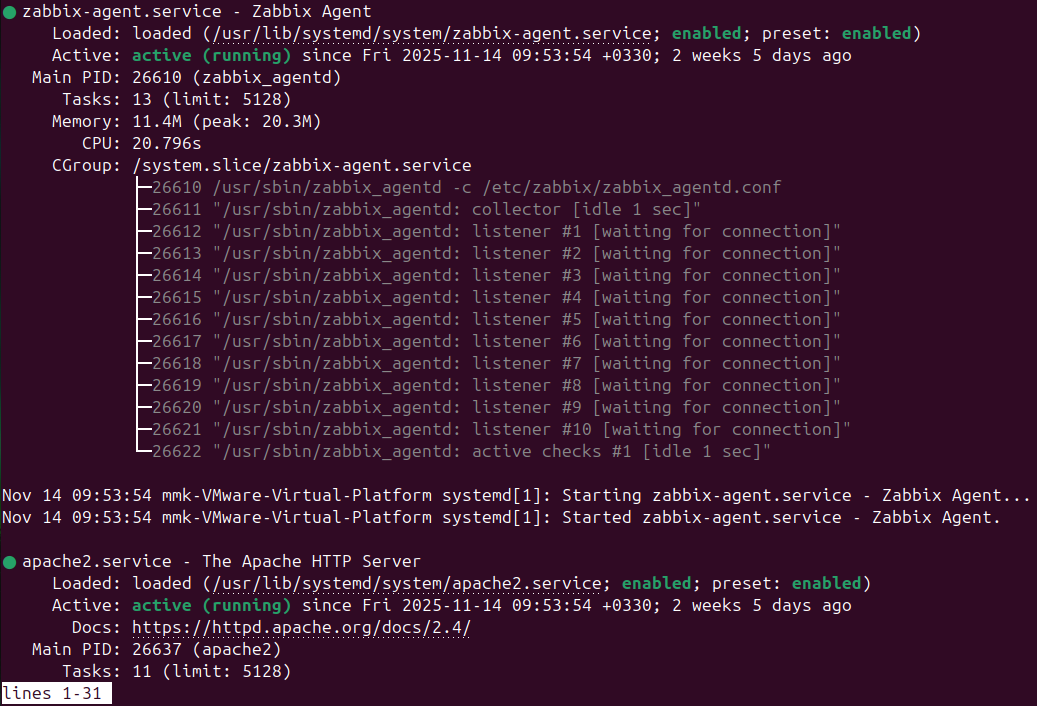
Task: Click the 'Starting zabbix-agent.service' log line
Action: coord(515,496)
